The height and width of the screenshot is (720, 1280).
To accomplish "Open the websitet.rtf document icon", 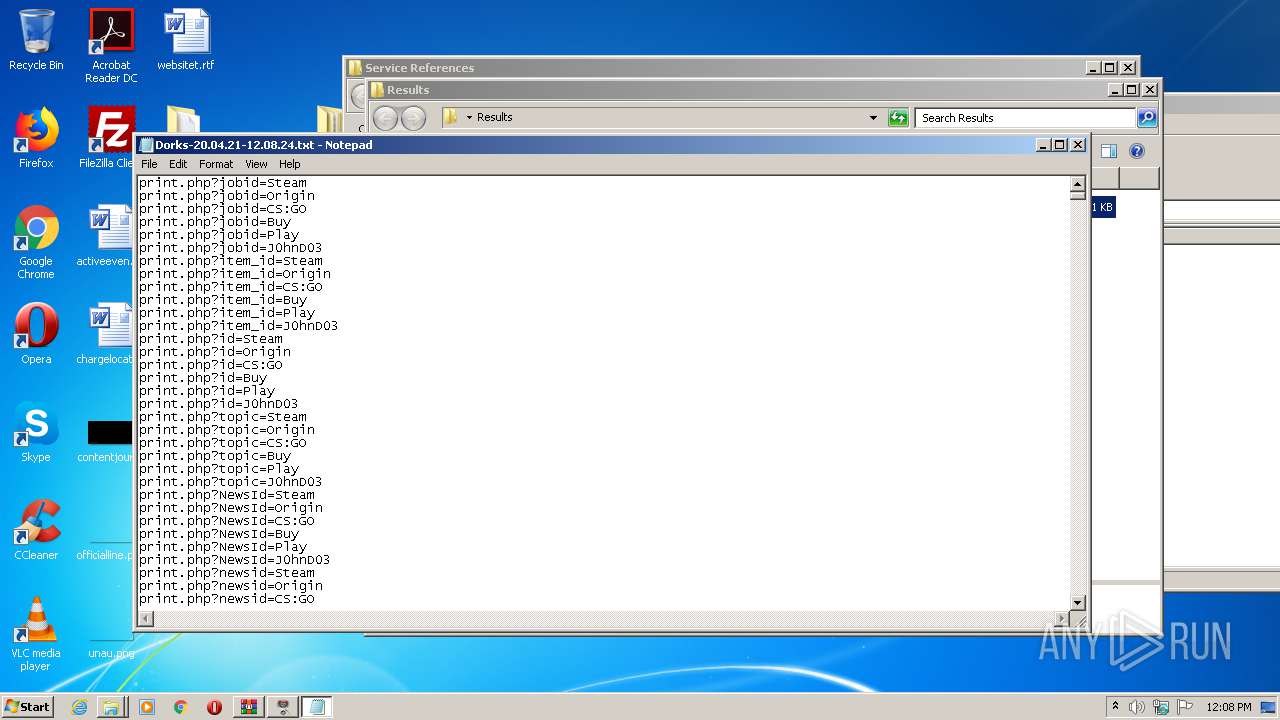I will point(186,40).
